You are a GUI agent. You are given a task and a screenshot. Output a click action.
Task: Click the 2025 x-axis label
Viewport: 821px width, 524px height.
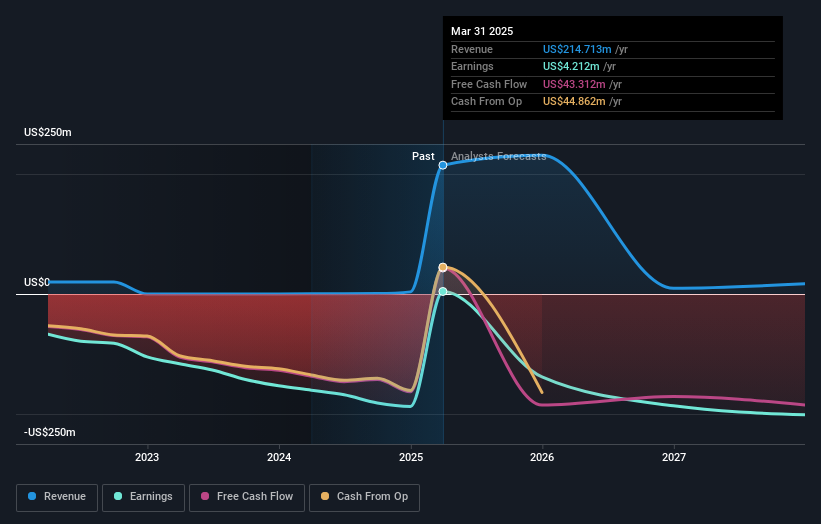click(411, 458)
